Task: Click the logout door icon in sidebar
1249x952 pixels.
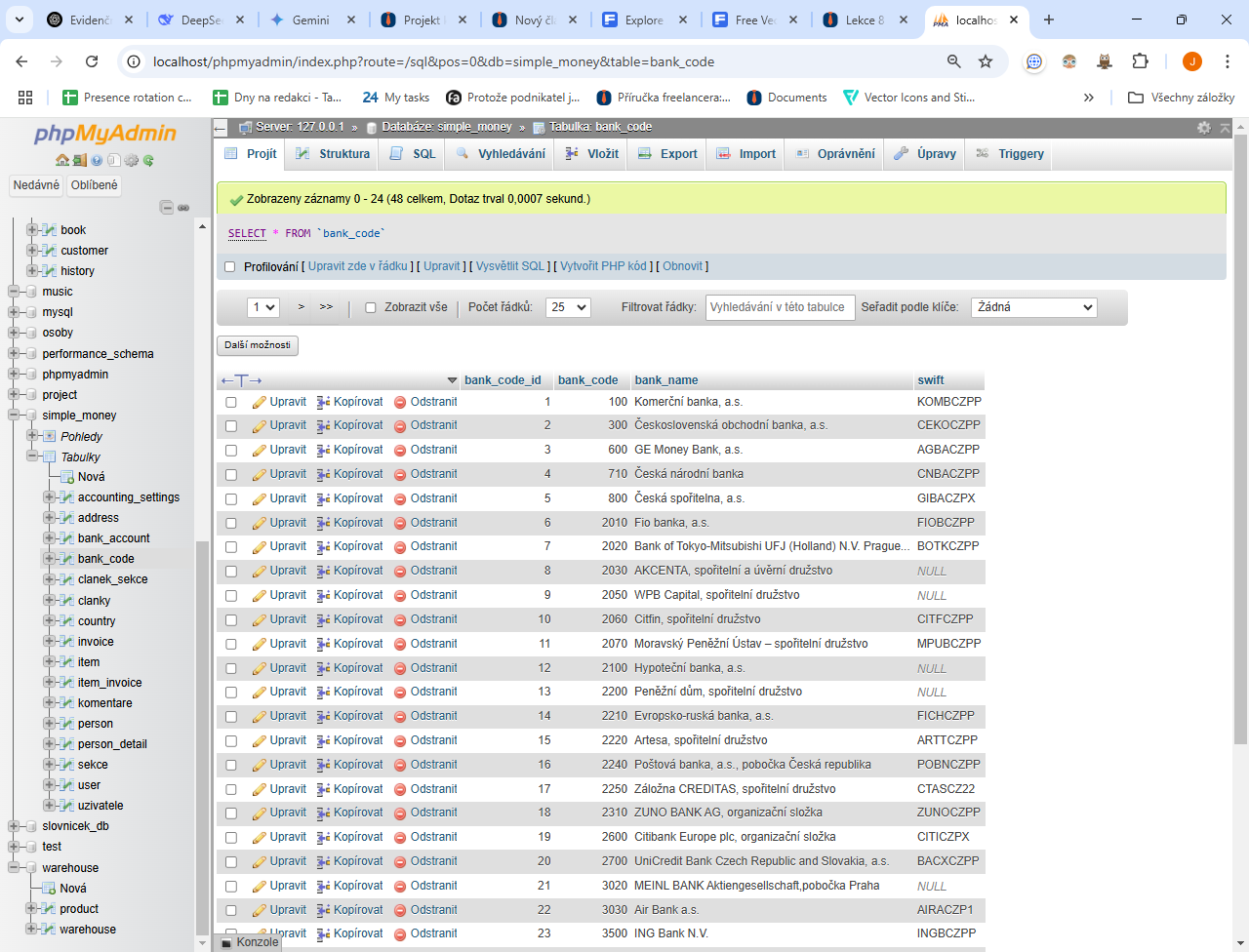Action: coord(80,160)
